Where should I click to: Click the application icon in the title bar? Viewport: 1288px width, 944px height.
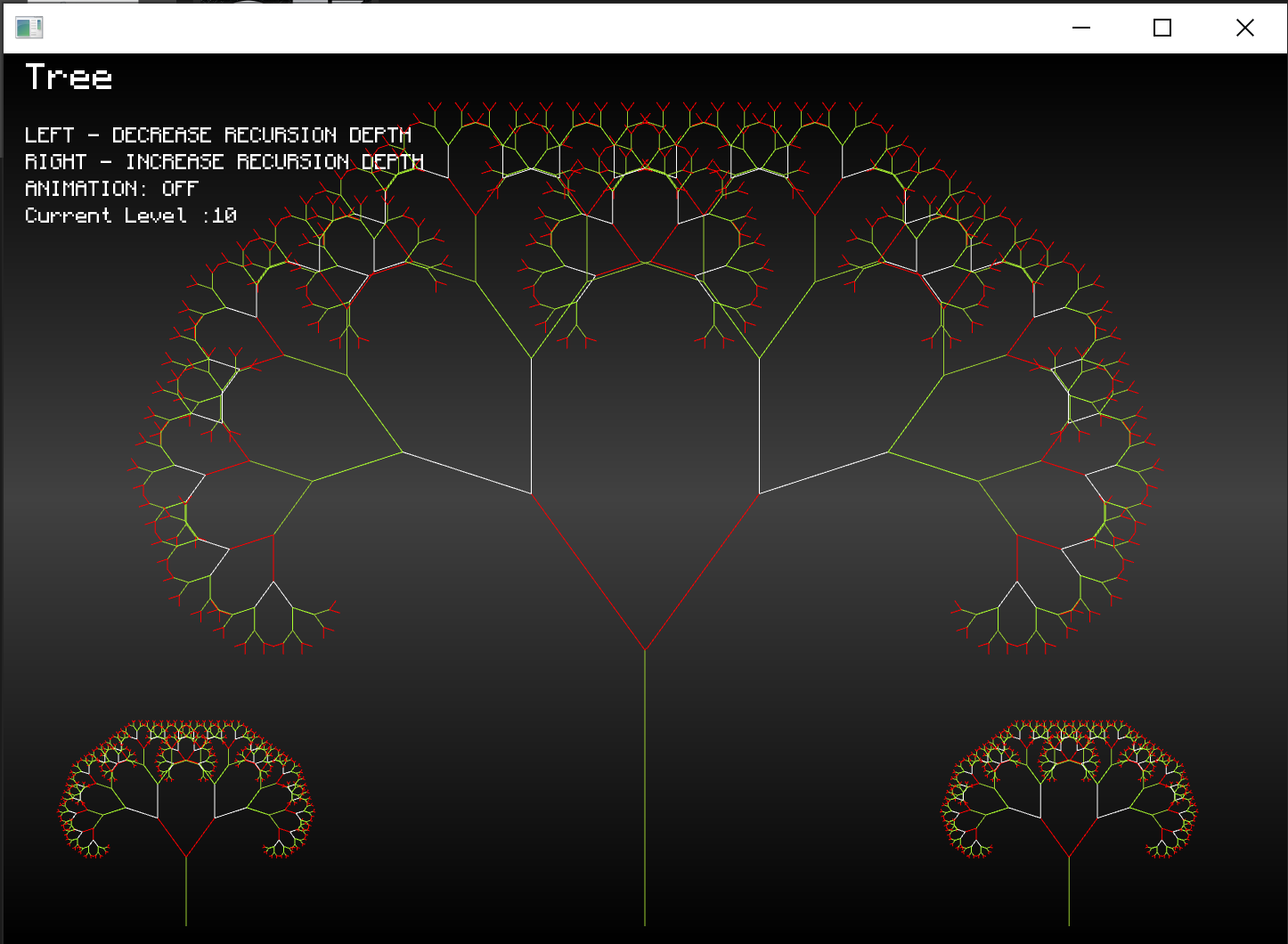[29, 28]
